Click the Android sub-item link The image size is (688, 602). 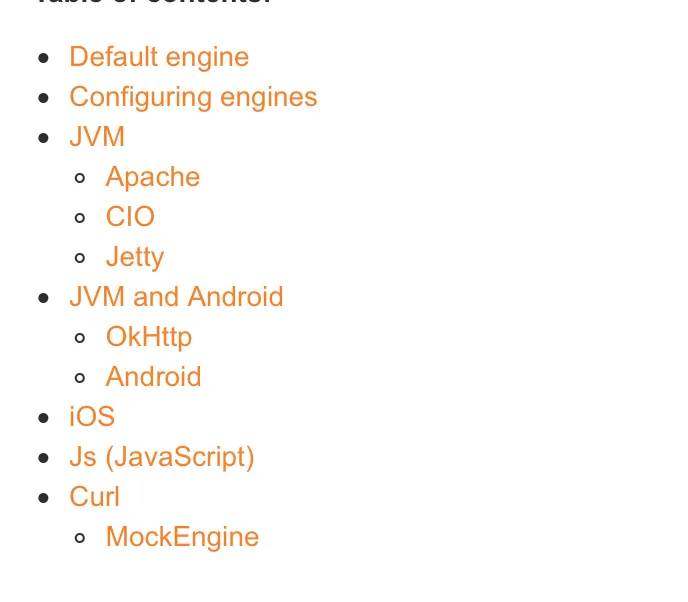(153, 377)
